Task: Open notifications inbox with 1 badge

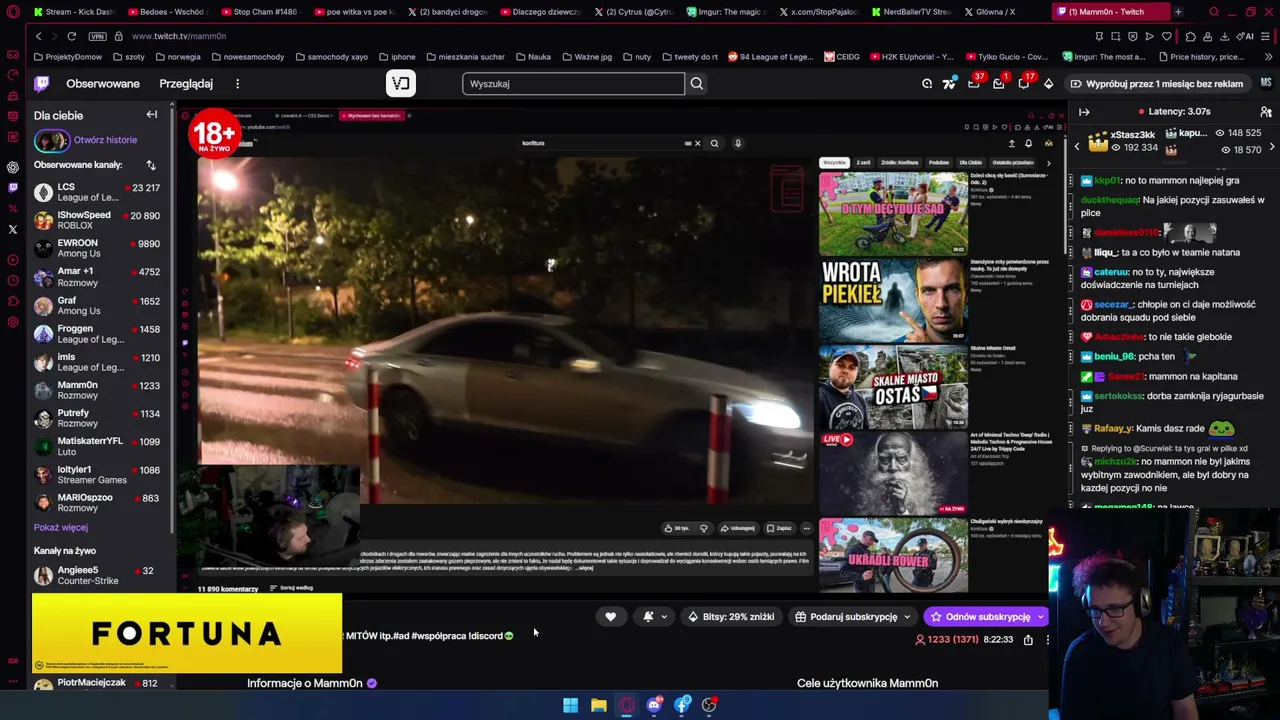Action: 998,84
